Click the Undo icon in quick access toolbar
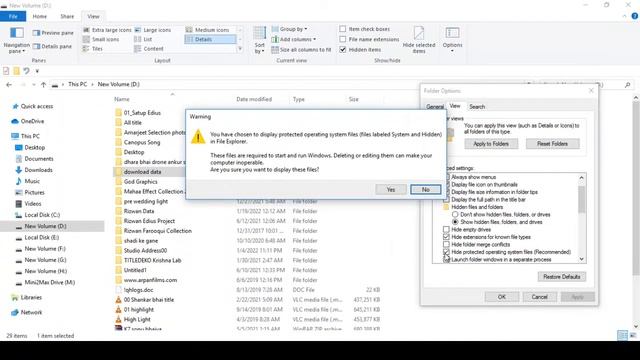Viewport: 640px width, 360px height. 26,71
